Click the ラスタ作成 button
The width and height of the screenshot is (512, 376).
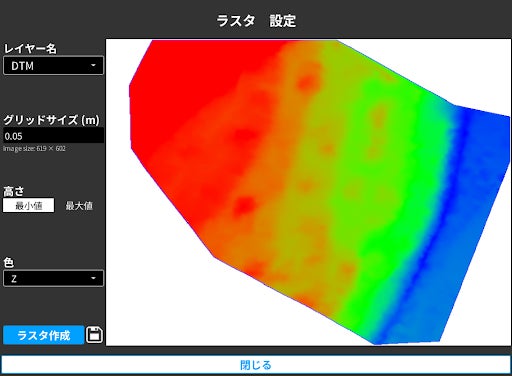[43, 335]
